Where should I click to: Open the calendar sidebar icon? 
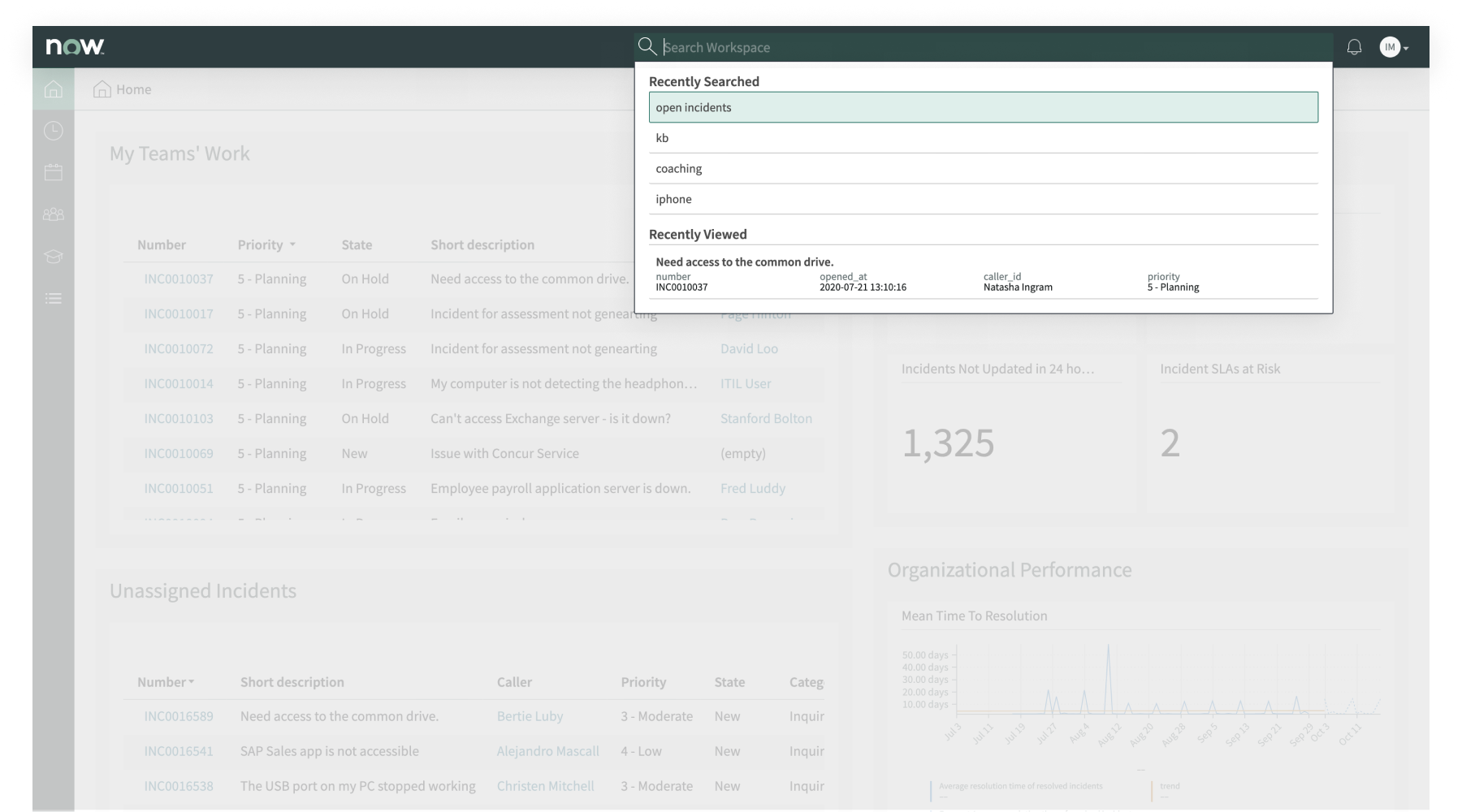click(x=54, y=172)
